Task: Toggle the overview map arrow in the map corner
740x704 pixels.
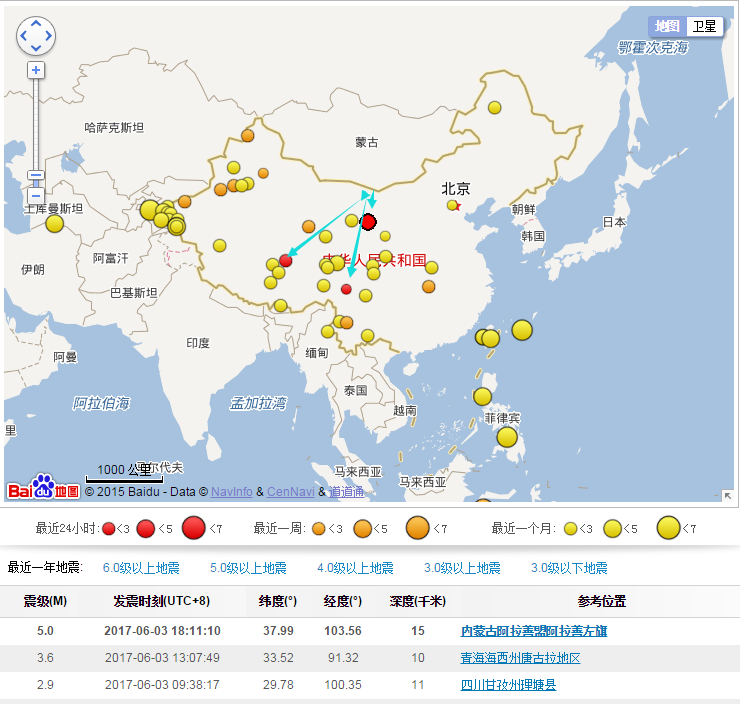Action: [x=728, y=495]
